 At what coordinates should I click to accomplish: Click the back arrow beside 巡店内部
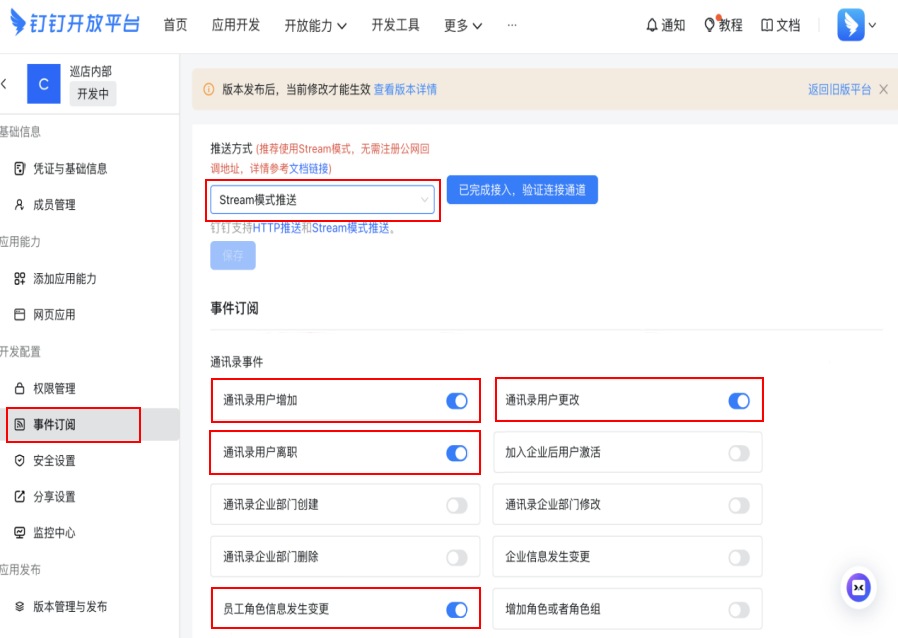(5, 85)
